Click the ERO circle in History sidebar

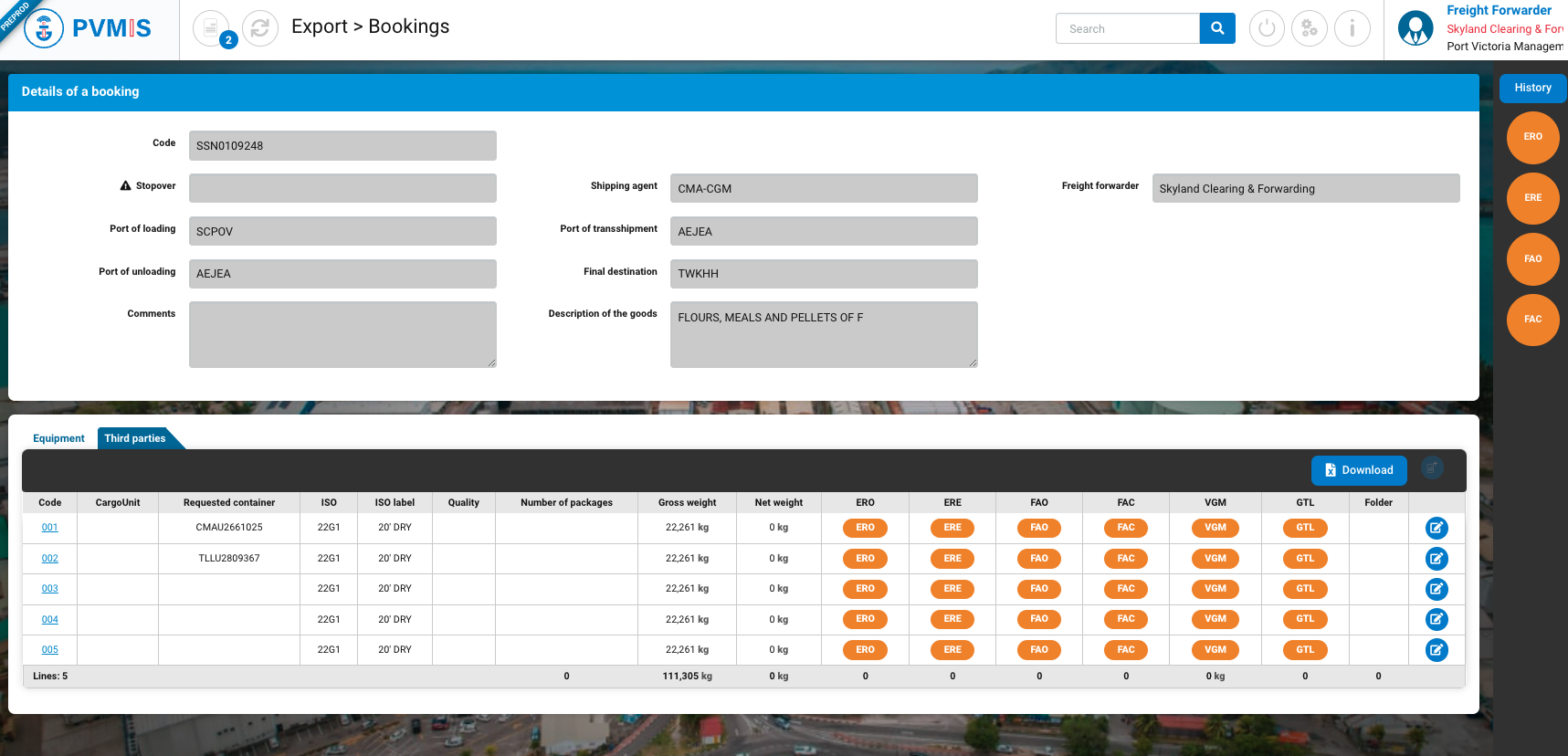click(x=1531, y=137)
